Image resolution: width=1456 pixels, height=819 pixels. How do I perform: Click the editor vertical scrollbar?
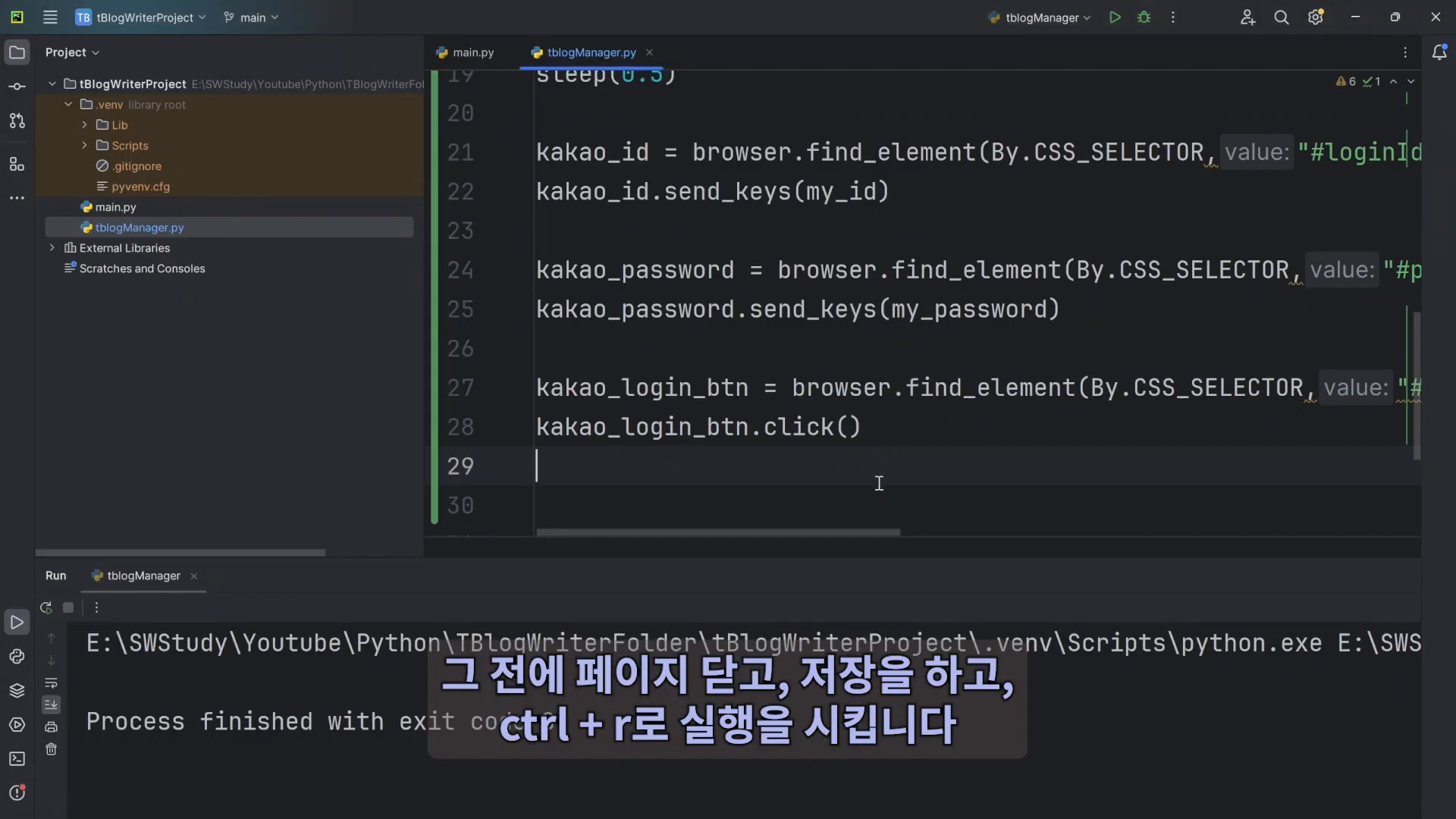point(1417,384)
